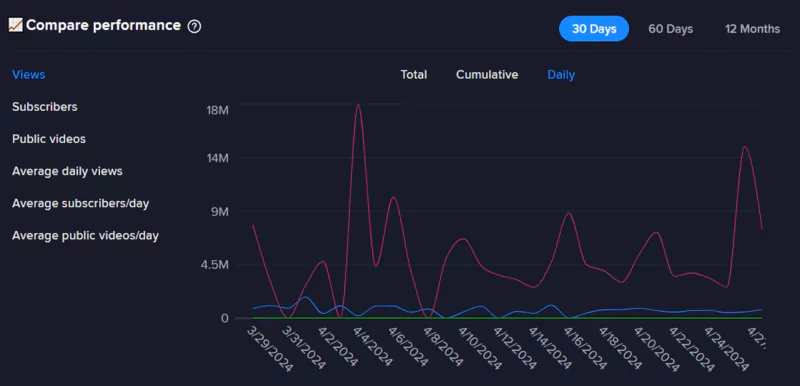The height and width of the screenshot is (386, 800).
Task: Click the chart emoji beside Compare performance
Action: pos(15,25)
